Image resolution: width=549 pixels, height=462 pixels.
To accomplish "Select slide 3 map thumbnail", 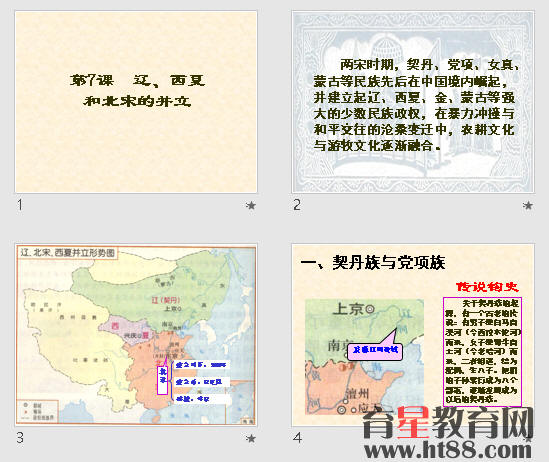I will (136, 335).
